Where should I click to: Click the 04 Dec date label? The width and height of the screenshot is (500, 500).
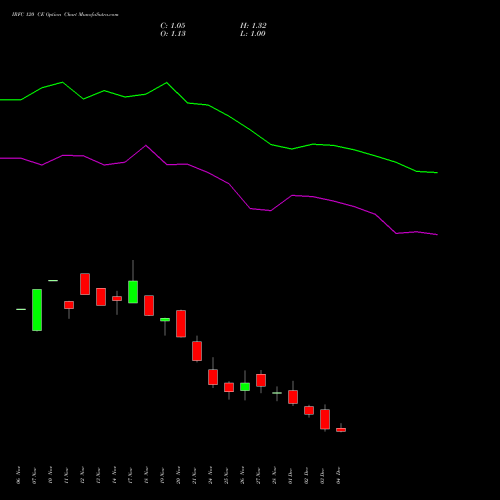338,475
